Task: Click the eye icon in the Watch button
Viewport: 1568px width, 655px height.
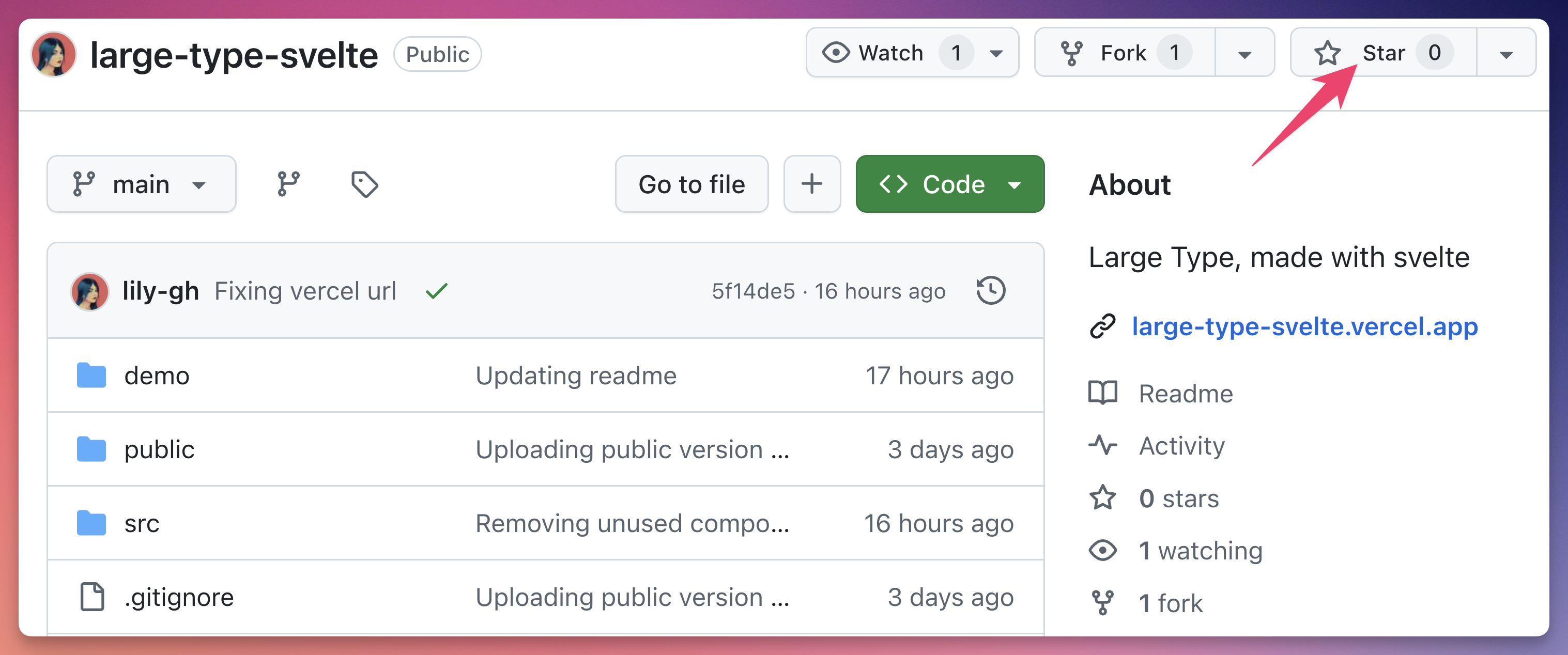Action: click(836, 53)
